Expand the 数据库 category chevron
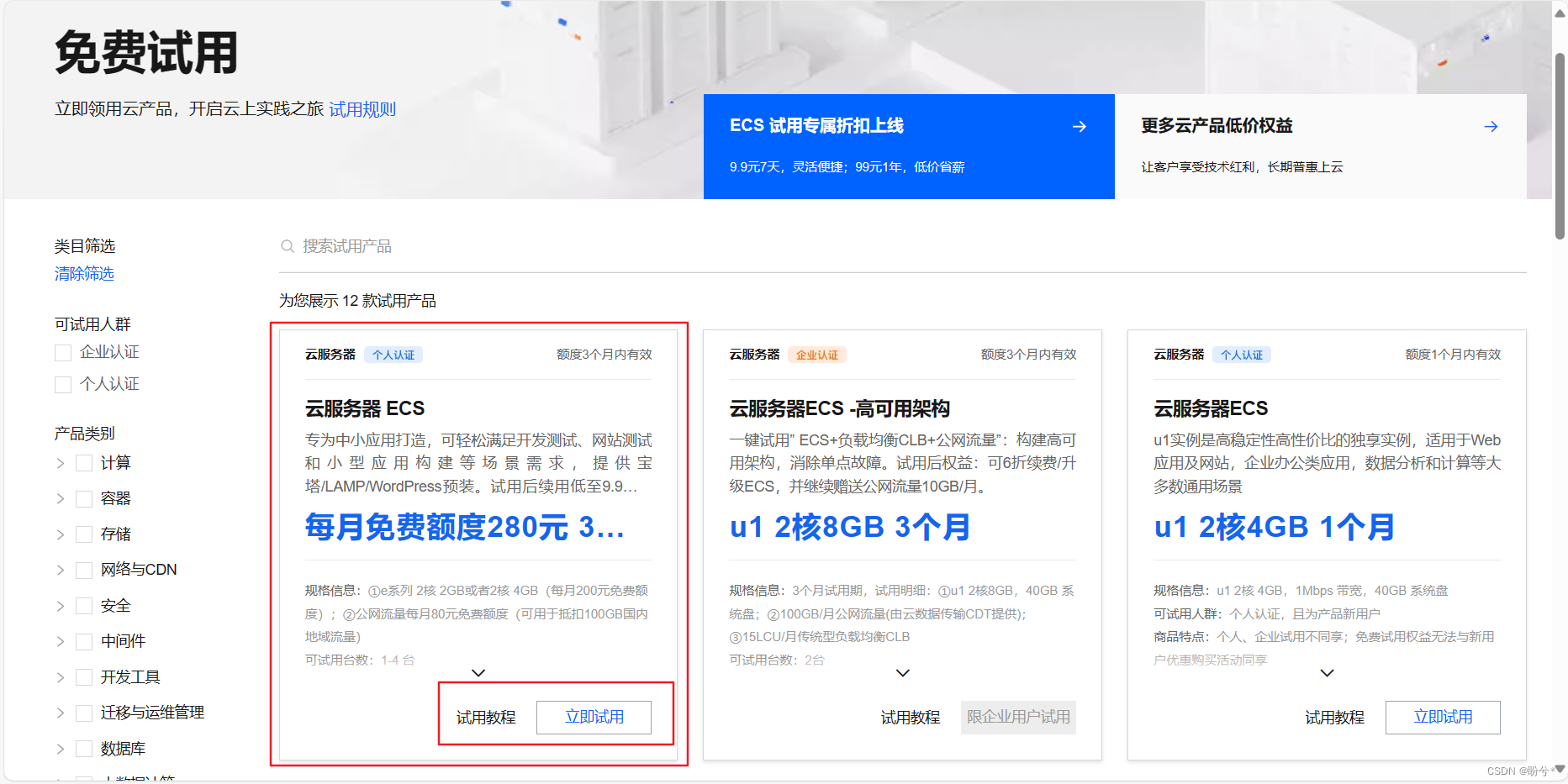 60,749
